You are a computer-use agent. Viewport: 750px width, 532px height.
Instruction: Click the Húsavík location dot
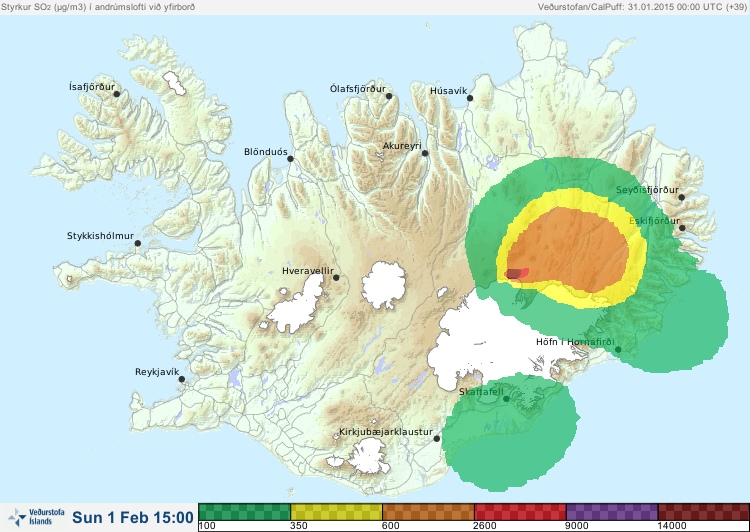[470, 98]
